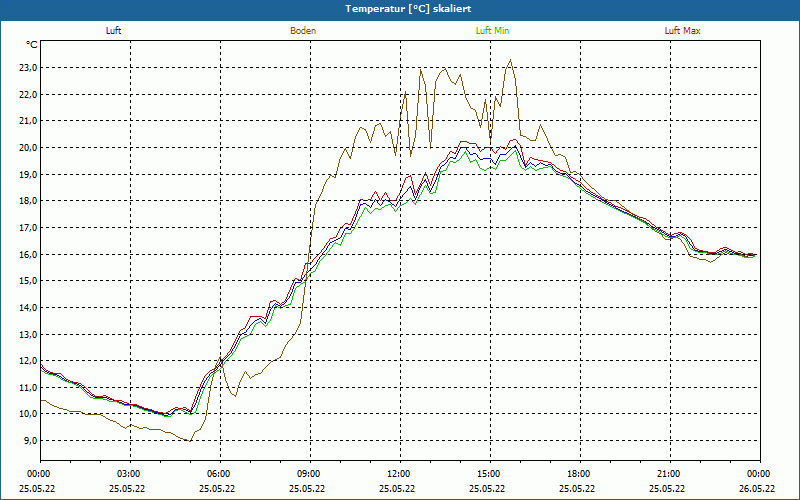The image size is (800, 500).
Task: Click the green 'Luft Min' legend label
Action: coord(492,31)
